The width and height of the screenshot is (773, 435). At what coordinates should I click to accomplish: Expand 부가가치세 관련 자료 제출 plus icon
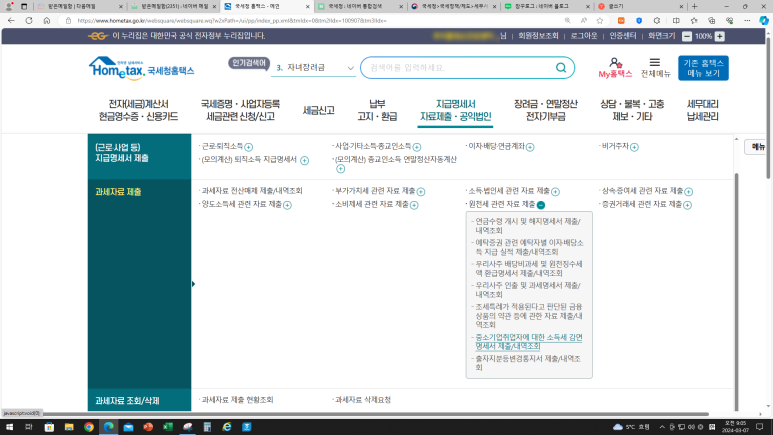(421, 191)
